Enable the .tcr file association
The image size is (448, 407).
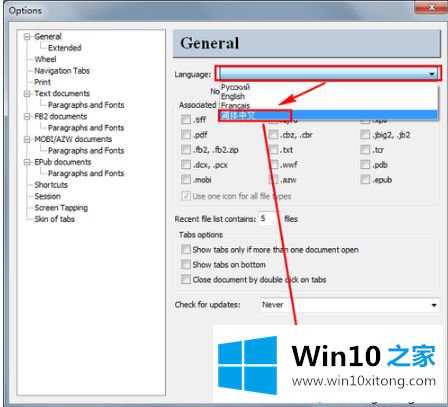[x=365, y=150]
